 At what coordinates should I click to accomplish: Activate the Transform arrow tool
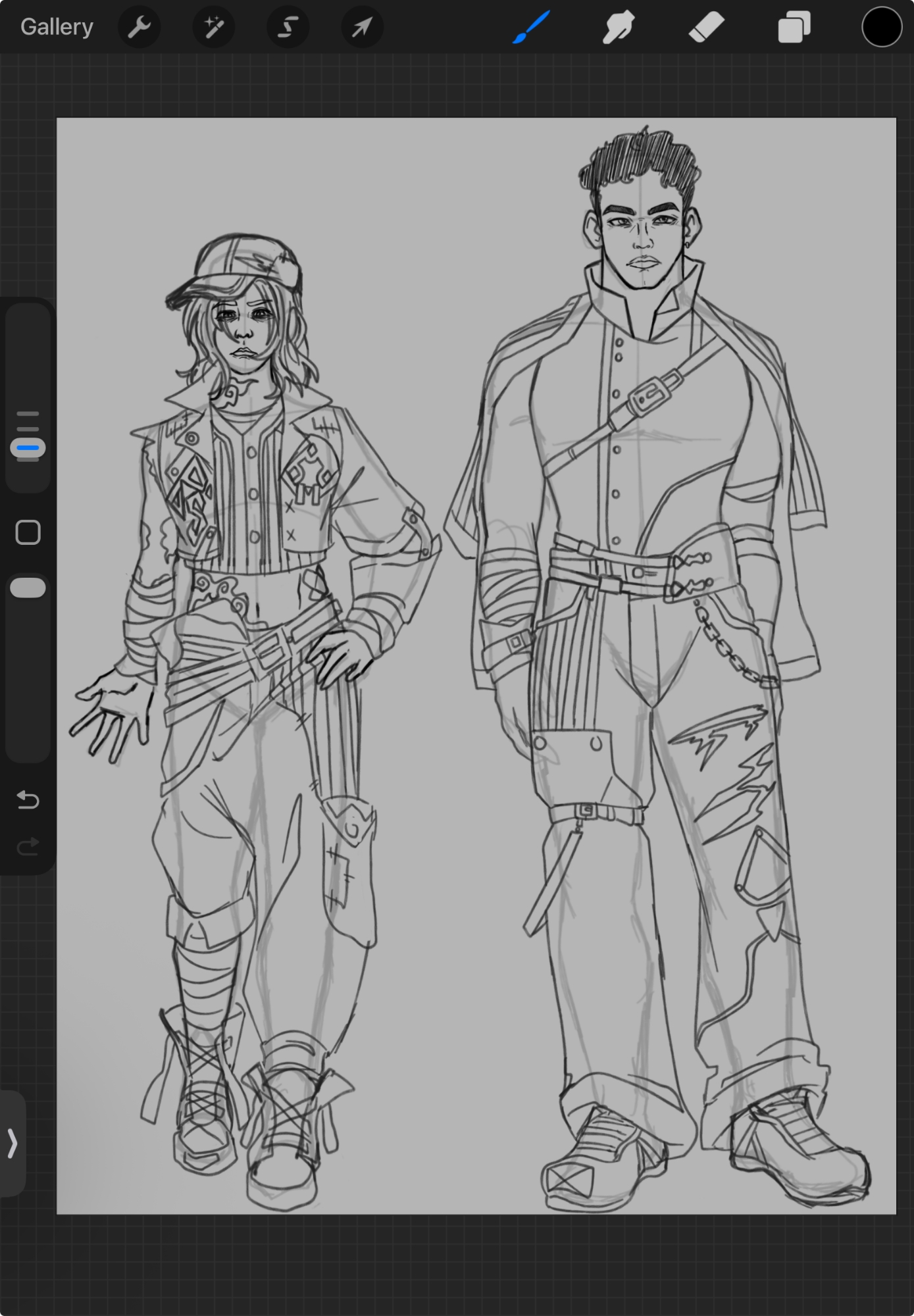pyautogui.click(x=362, y=27)
